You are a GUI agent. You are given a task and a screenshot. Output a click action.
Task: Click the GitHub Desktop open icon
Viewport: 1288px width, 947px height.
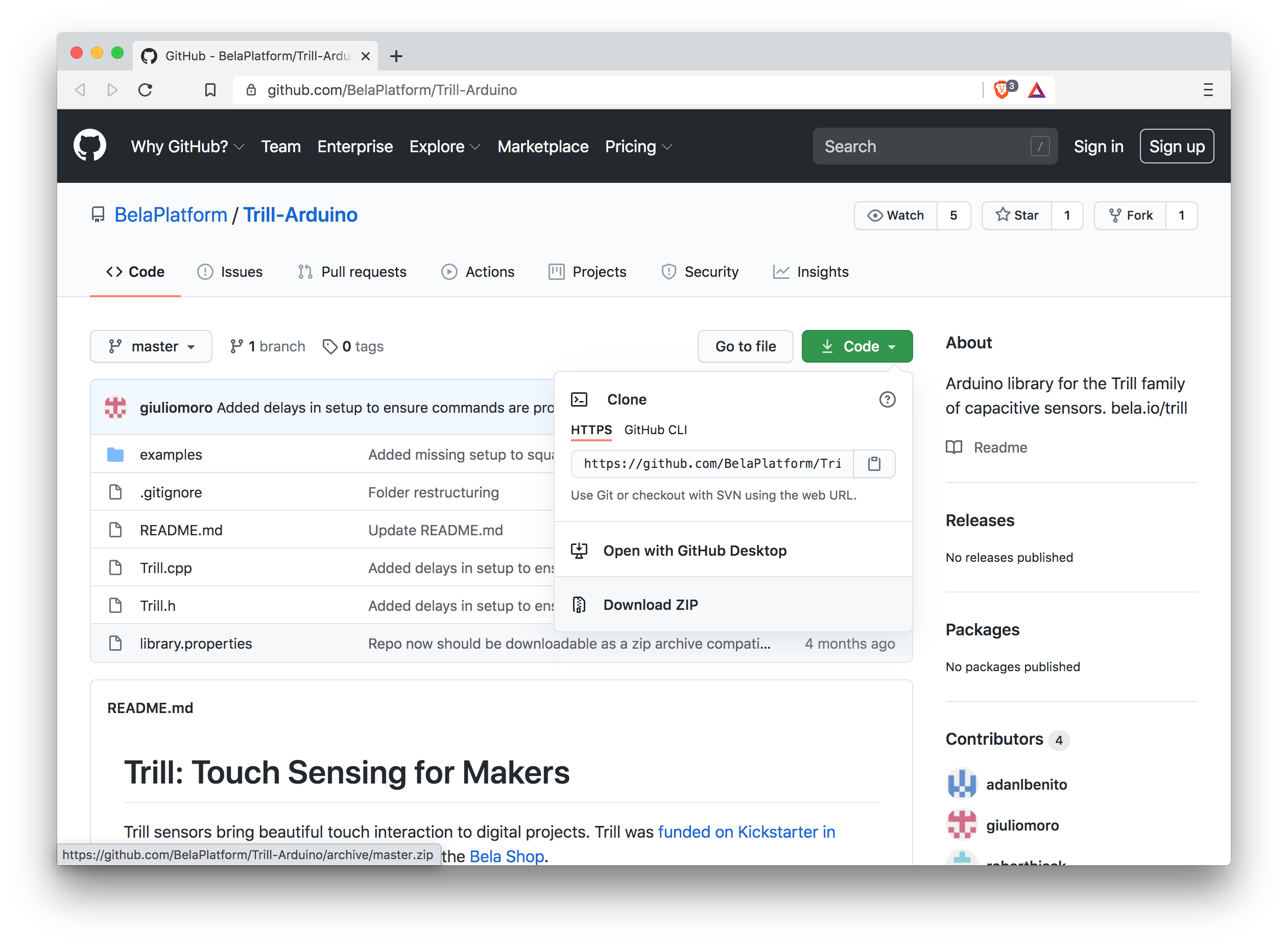click(x=579, y=550)
